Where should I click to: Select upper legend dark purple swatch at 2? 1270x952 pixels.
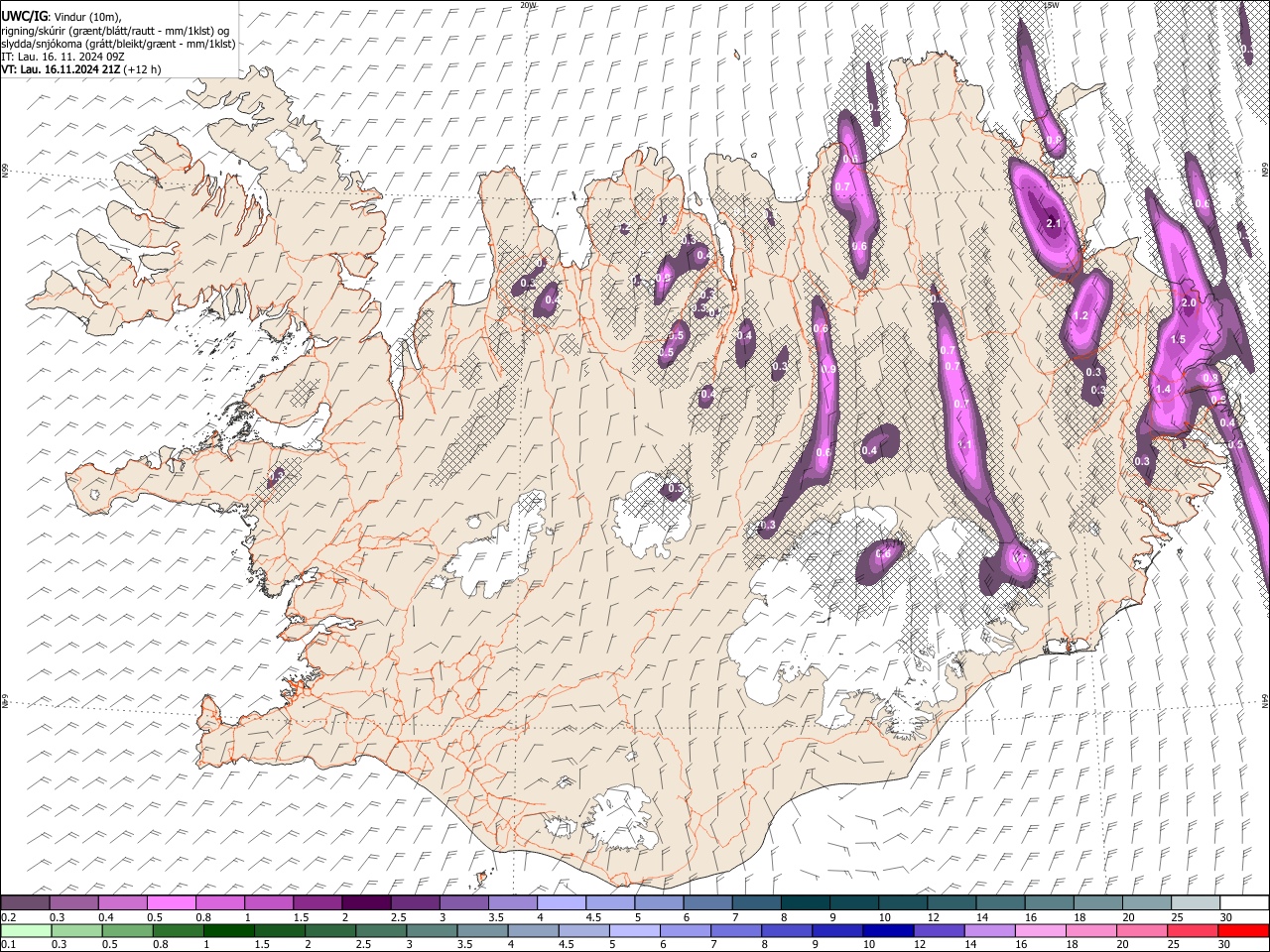click(x=366, y=903)
